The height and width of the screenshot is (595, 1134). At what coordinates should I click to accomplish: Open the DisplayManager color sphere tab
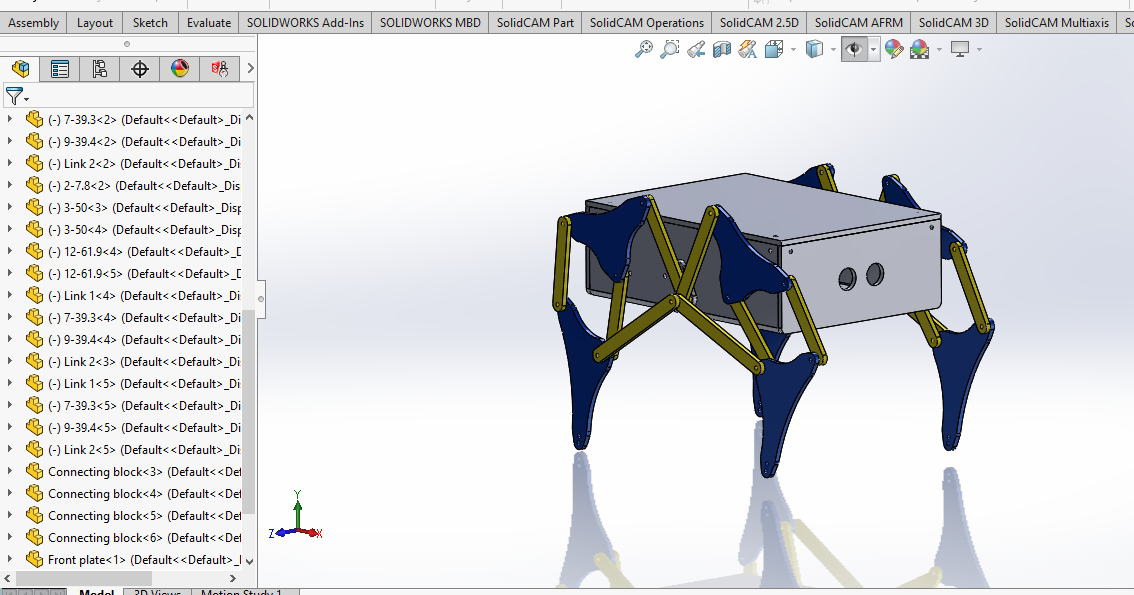click(179, 69)
